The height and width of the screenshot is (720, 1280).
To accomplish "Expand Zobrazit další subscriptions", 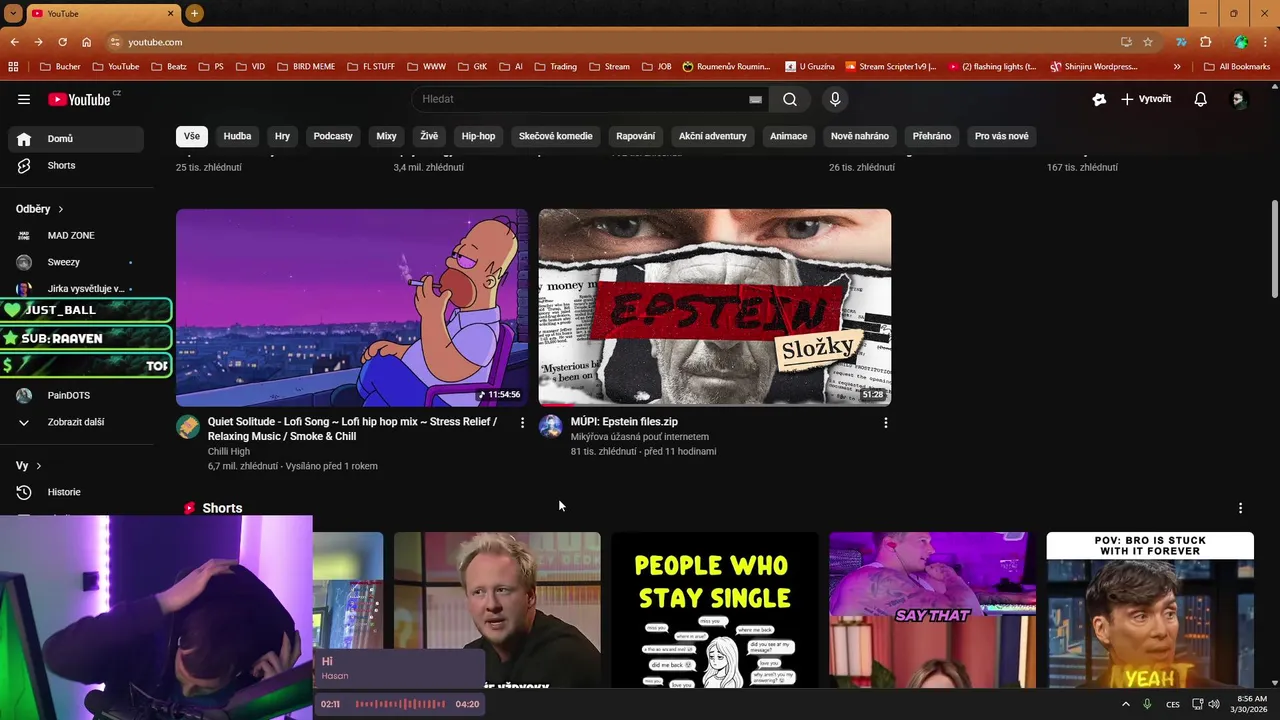I will 76,422.
